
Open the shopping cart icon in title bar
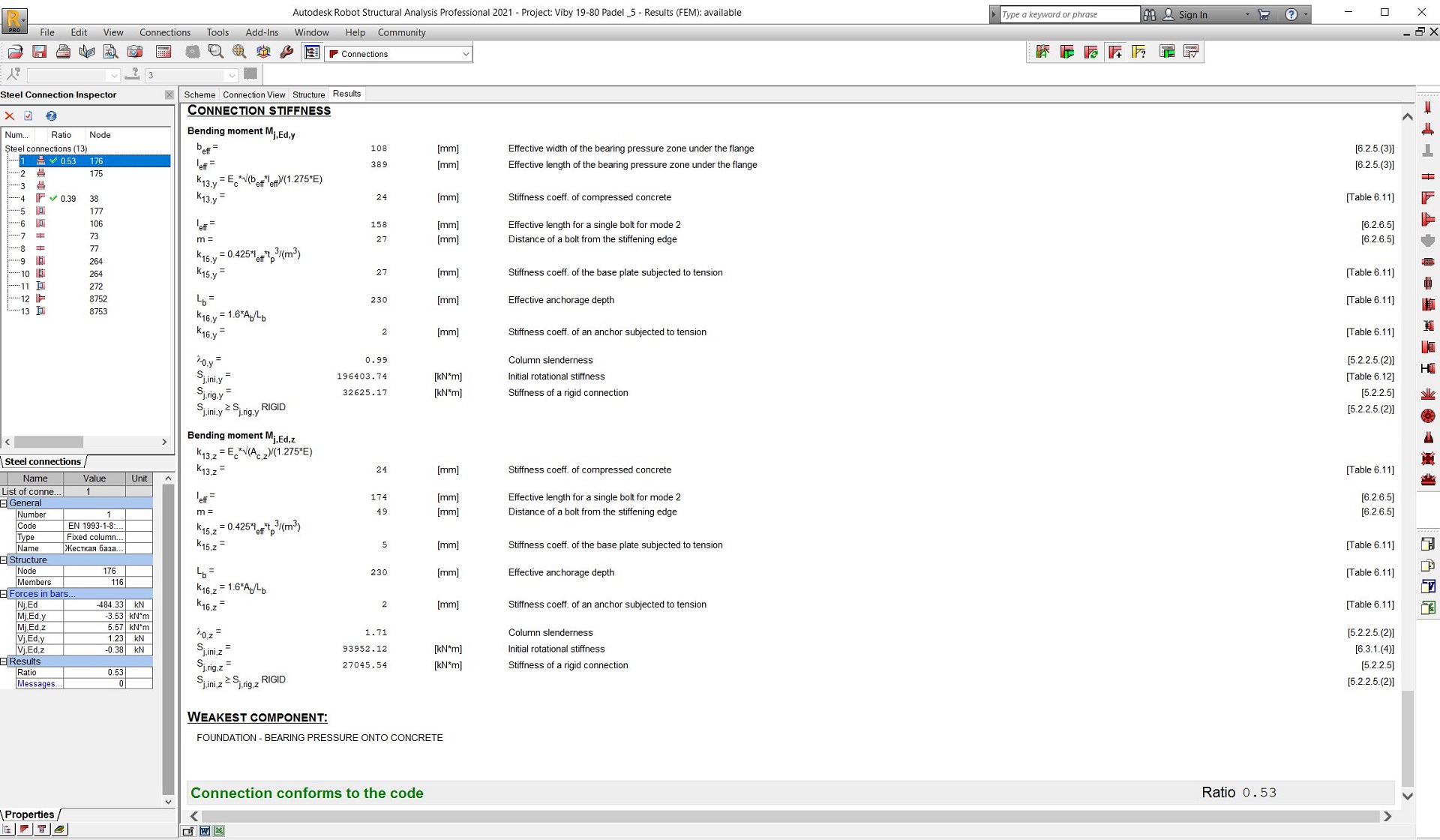(x=1264, y=14)
